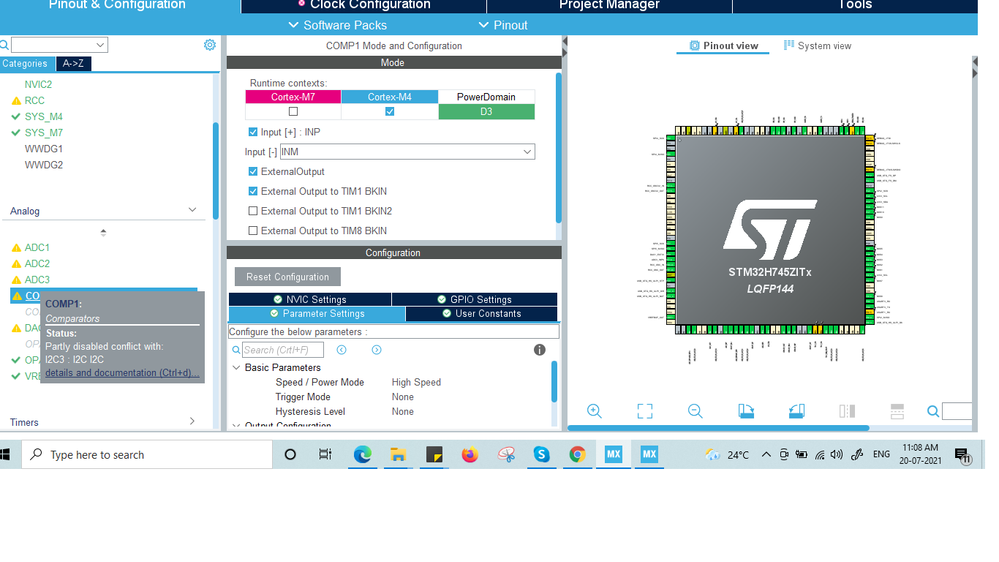Viewport: 999px width, 562px height.
Task: Switch to Project Manager tab
Action: 609,5
